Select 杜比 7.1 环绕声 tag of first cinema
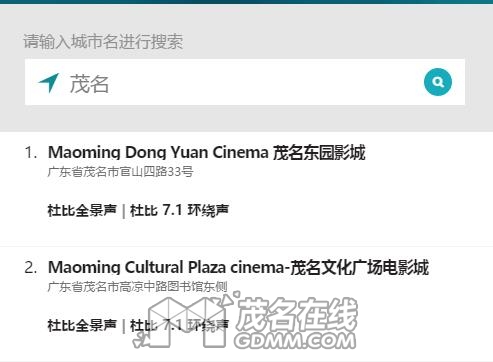493x362 pixels. click(179, 210)
